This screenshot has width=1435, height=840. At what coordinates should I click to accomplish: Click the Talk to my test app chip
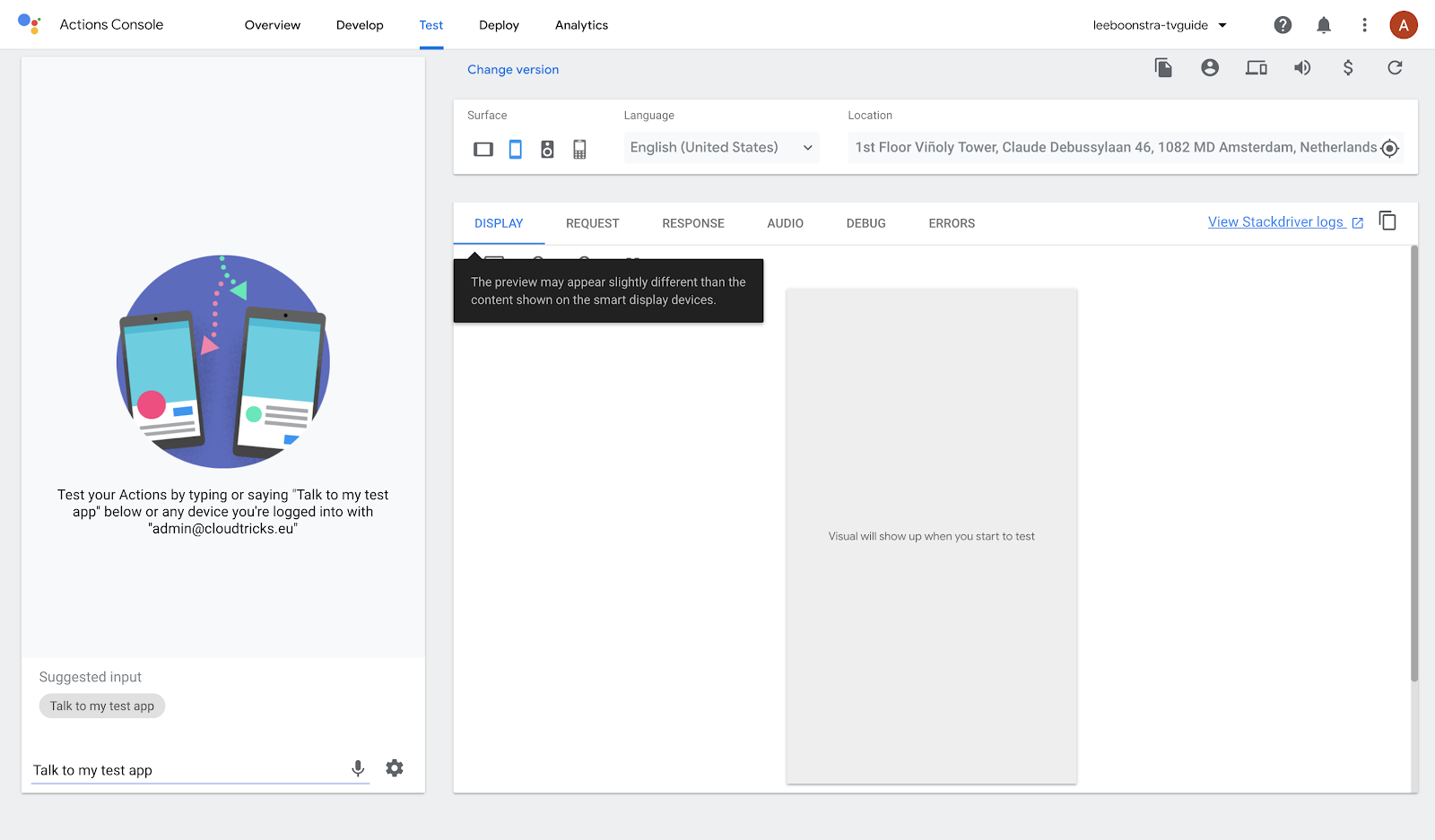102,706
